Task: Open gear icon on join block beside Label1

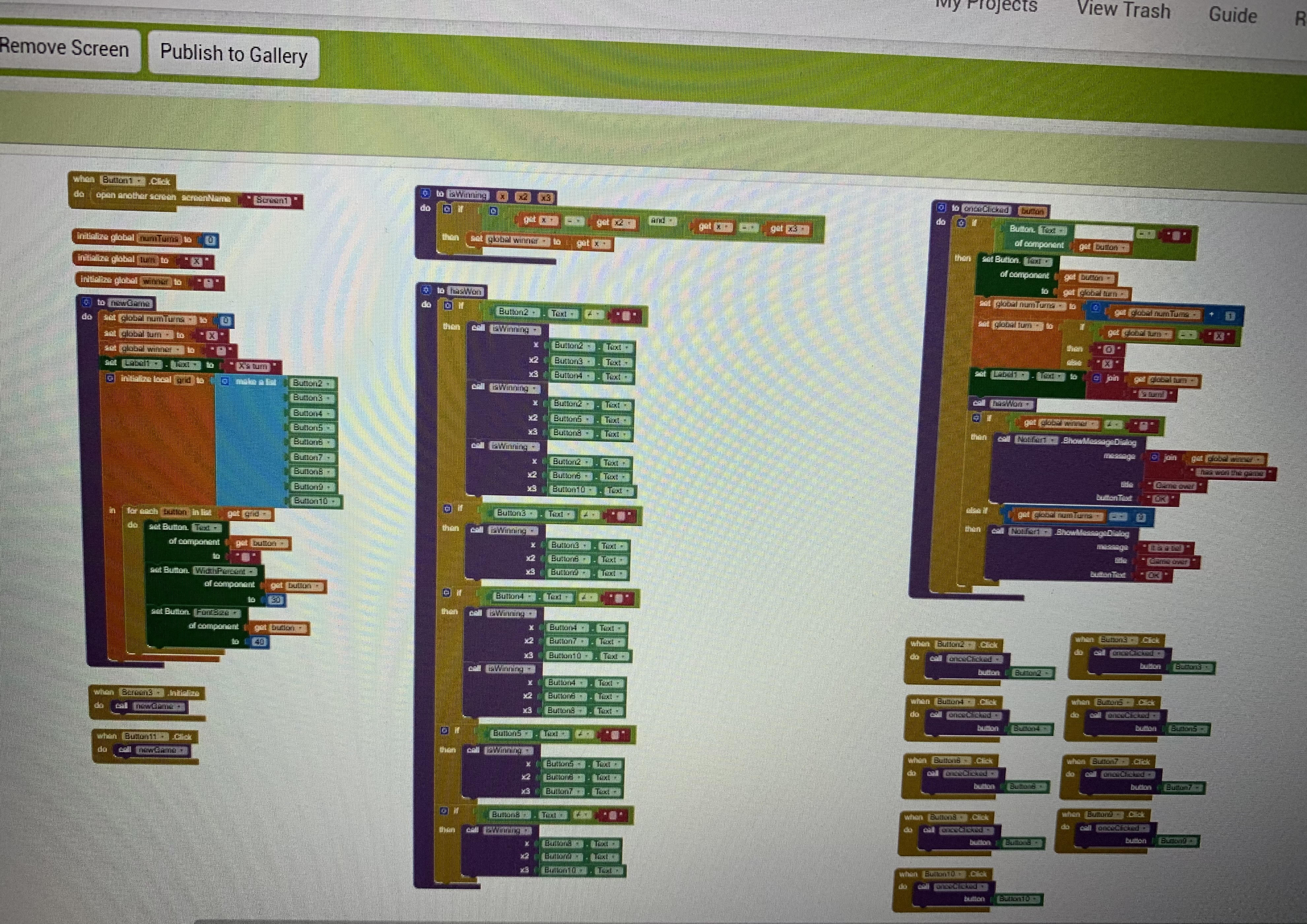Action: click(1096, 378)
